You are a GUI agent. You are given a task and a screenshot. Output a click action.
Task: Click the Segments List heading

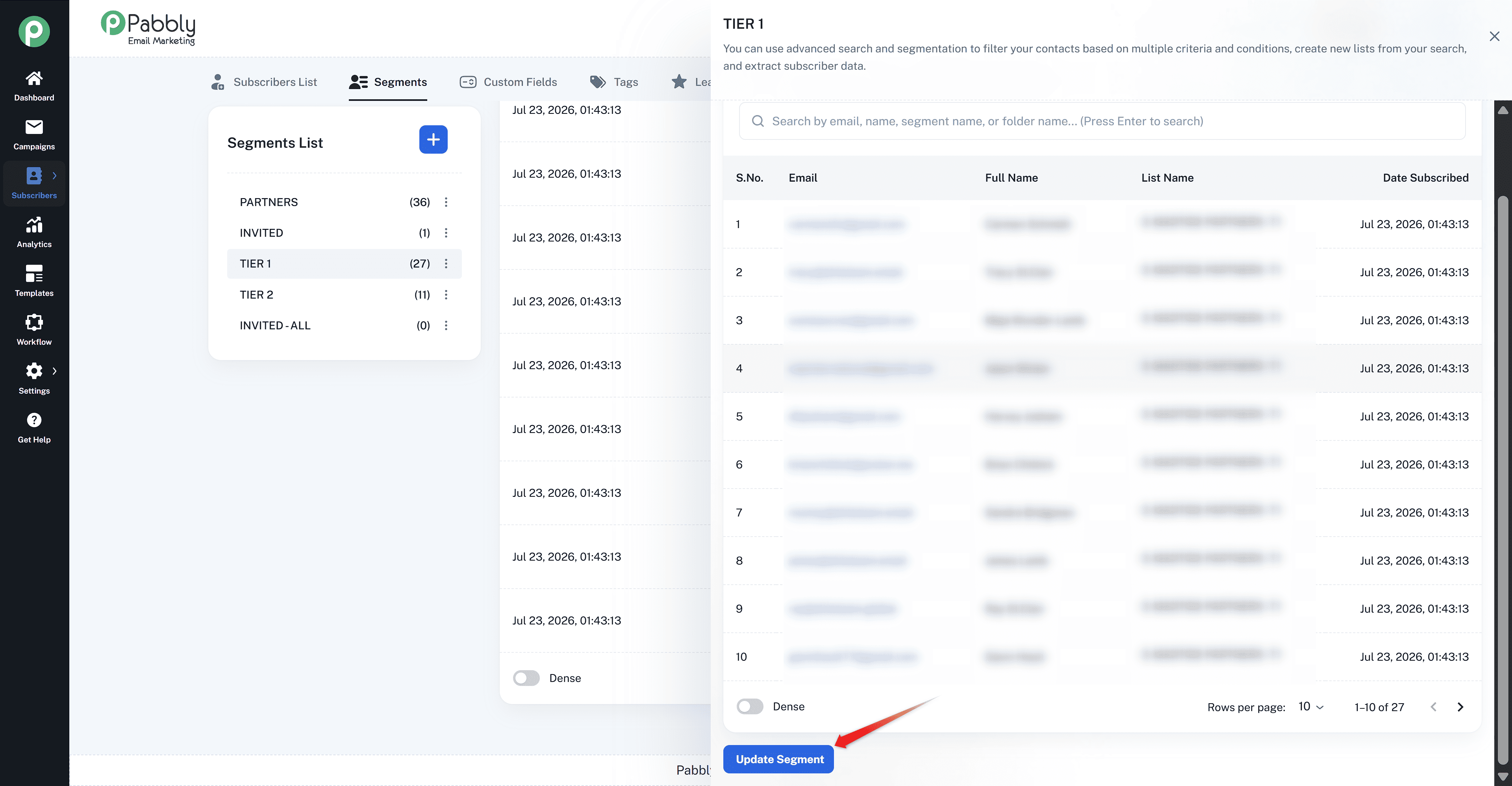click(x=275, y=143)
